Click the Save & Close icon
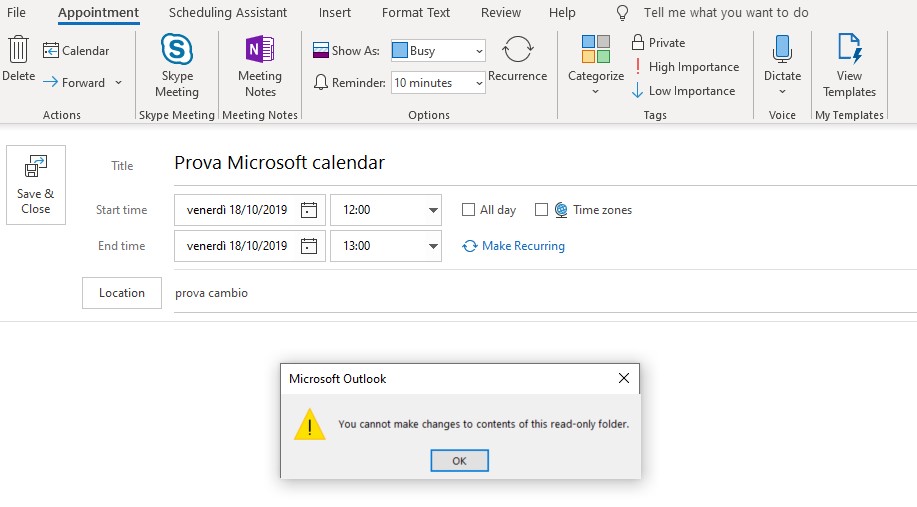The width and height of the screenshot is (917, 507). [x=36, y=167]
